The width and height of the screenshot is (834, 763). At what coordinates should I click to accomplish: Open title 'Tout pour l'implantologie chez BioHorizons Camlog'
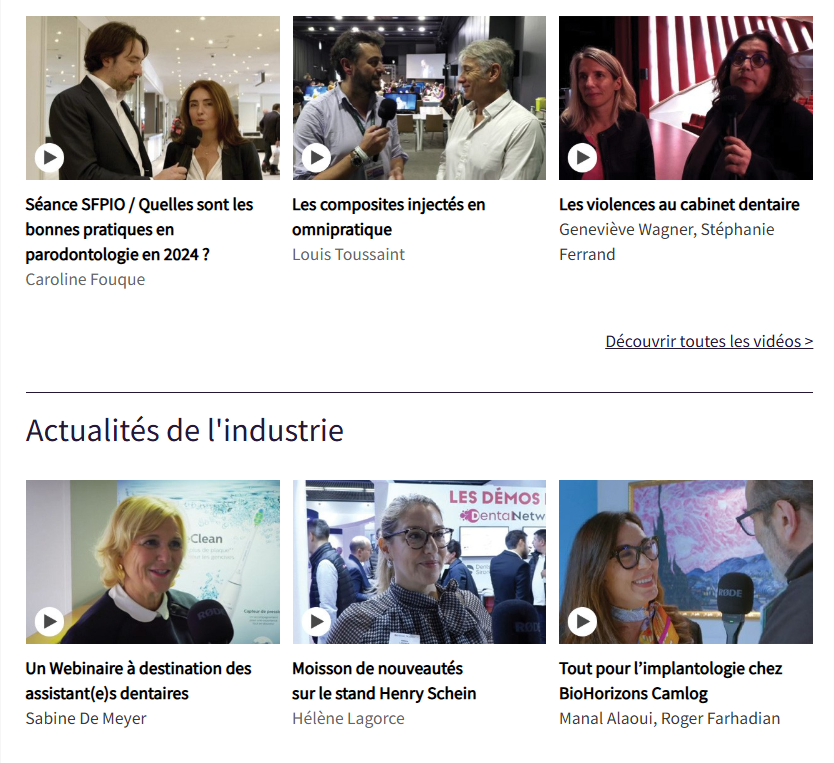tap(671, 681)
